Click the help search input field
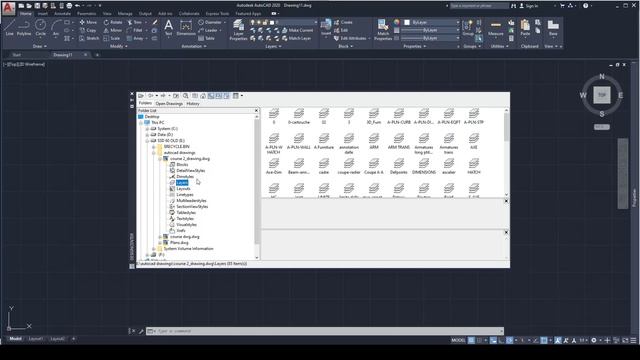Viewport: 640px width, 360px height. click(480, 6)
